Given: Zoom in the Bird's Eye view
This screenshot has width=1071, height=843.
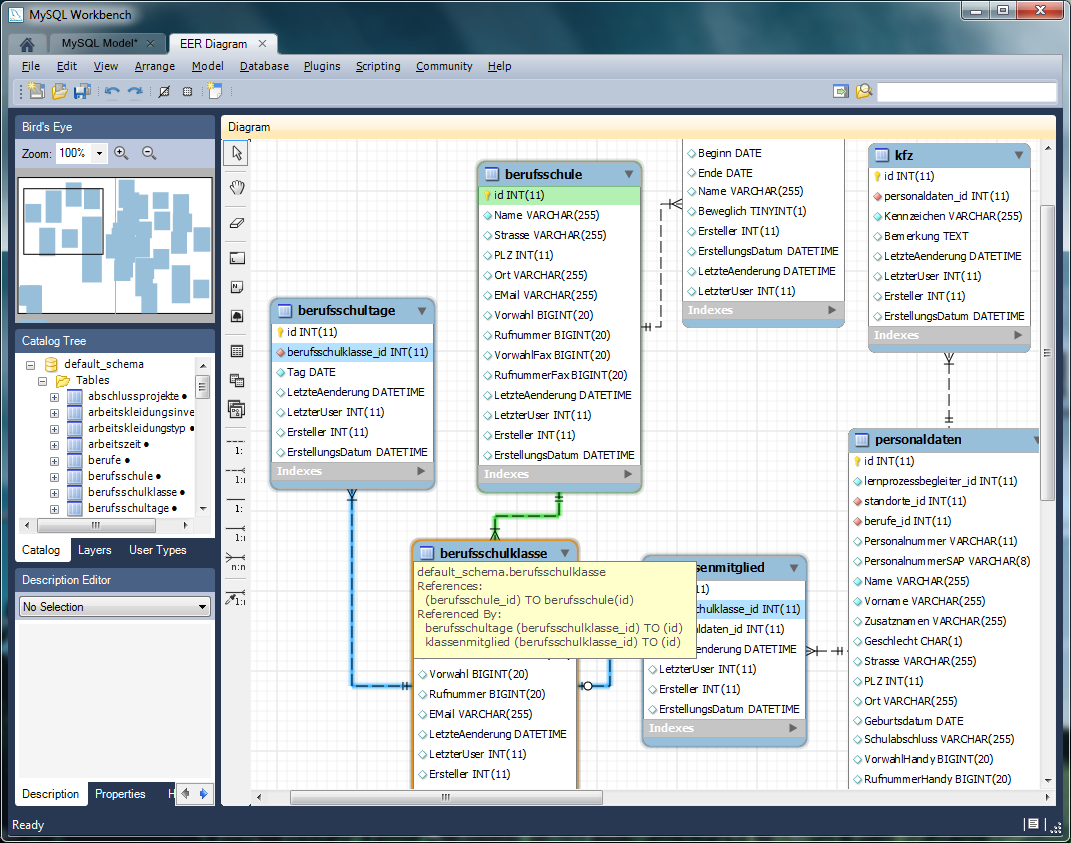Looking at the screenshot, I should pyautogui.click(x=121, y=153).
